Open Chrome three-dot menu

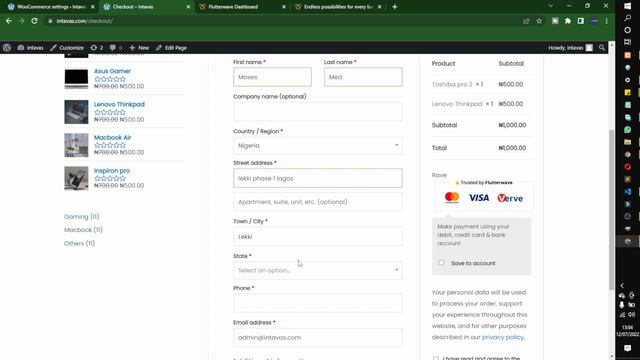coord(607,21)
